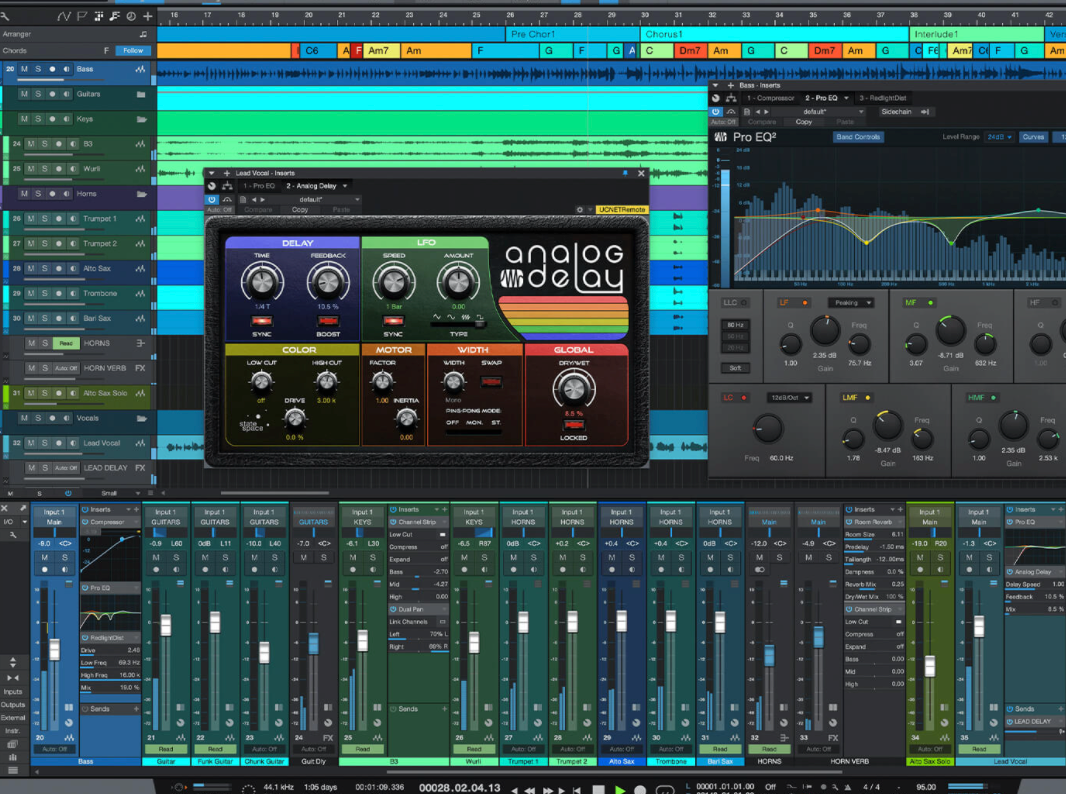This screenshot has width=1066, height=794.
Task: Open the chord track note icon in header
Action: click(x=115, y=16)
